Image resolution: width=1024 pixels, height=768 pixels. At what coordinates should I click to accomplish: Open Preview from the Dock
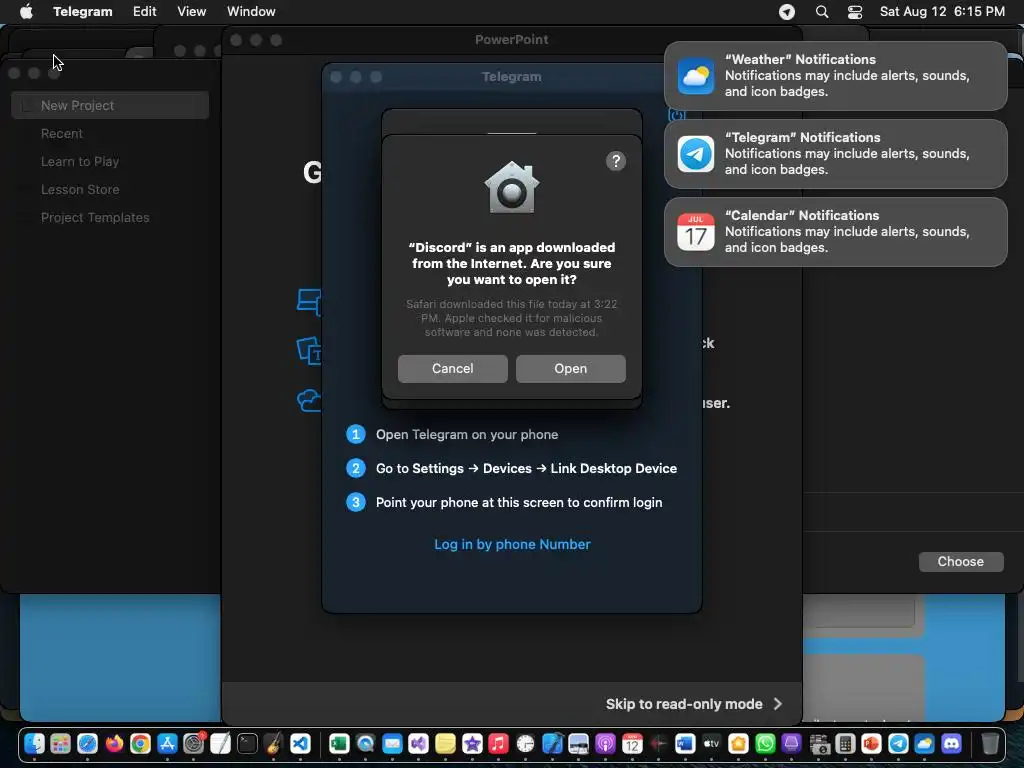pyautogui.click(x=579, y=743)
